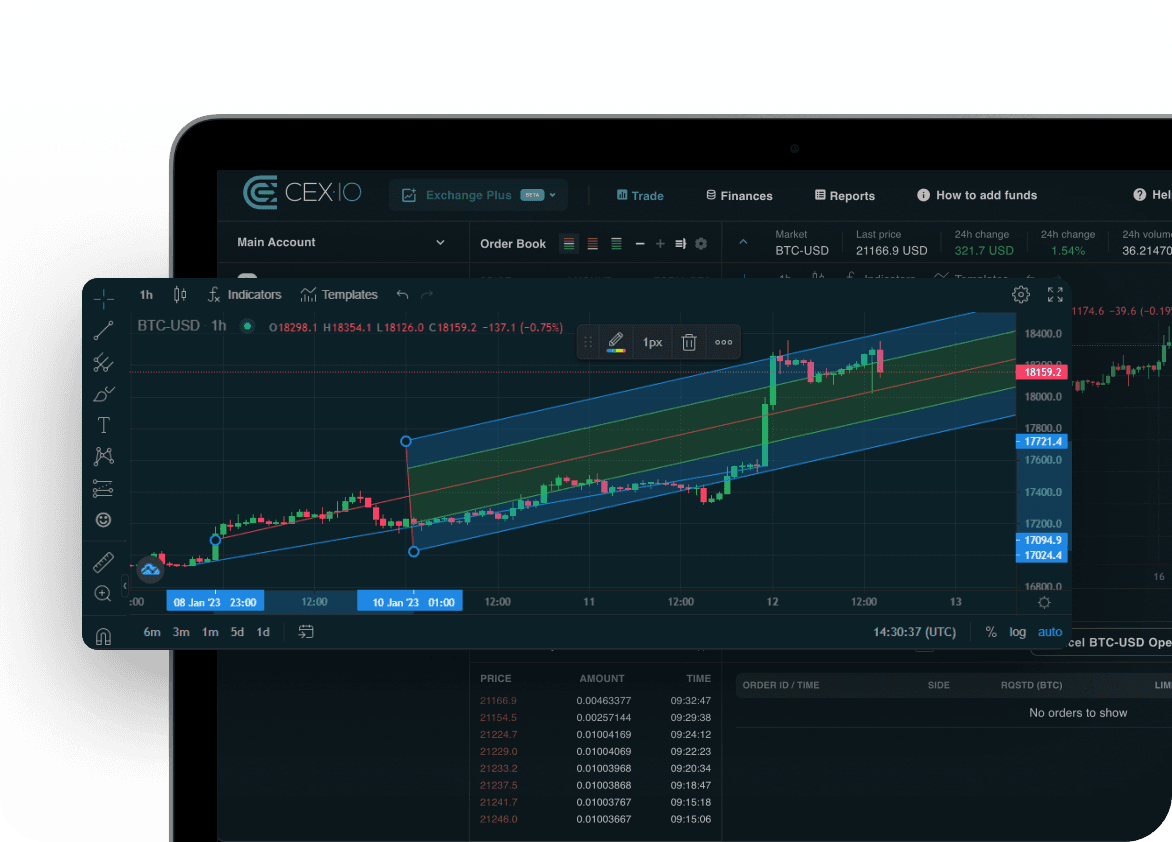Open the line color swatch in floating toolbar
Screen dimensions: 1172x842
617,342
